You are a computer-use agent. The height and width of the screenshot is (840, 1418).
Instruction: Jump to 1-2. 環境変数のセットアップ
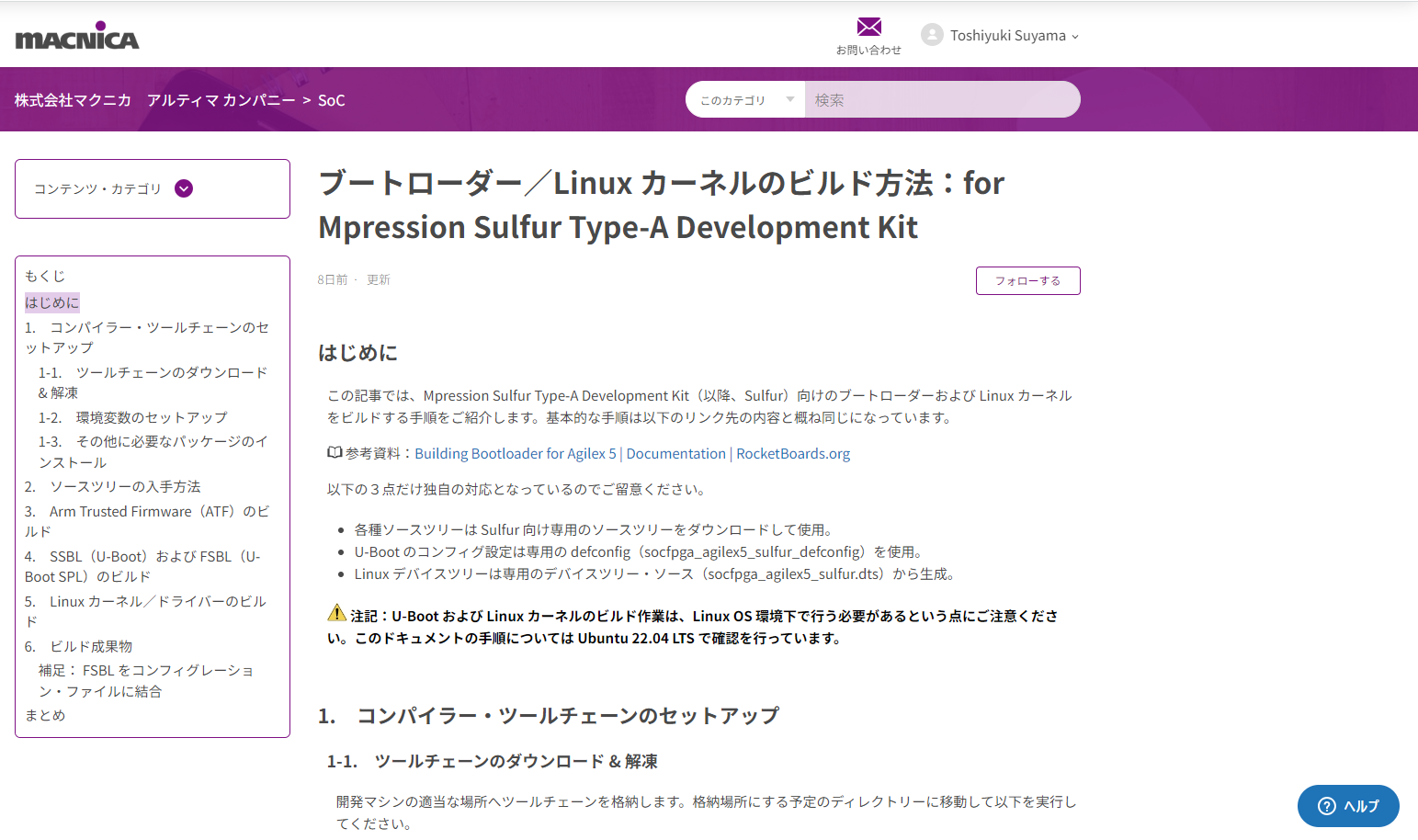133,417
